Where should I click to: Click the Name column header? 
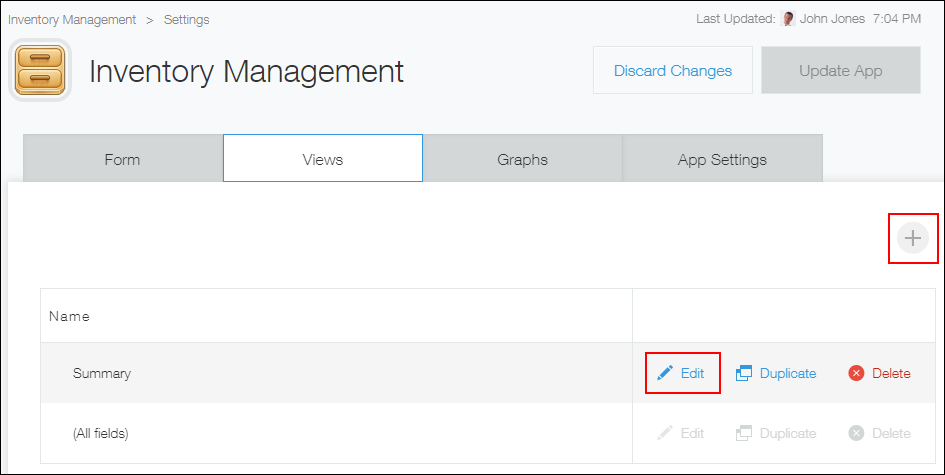point(70,316)
